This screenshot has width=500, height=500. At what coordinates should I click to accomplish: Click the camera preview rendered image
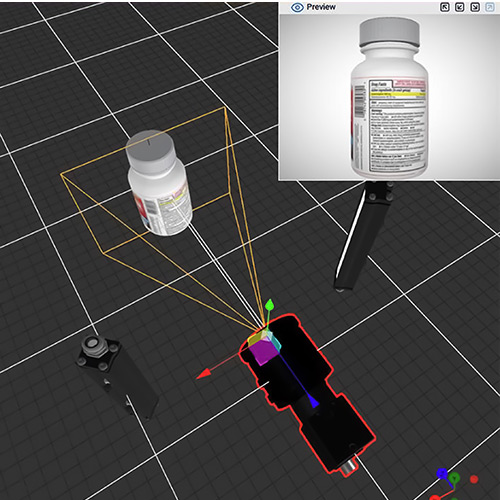389,97
